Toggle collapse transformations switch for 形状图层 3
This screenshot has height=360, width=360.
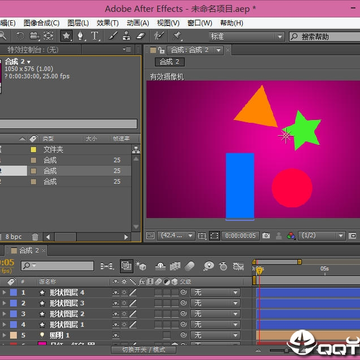pyautogui.click(x=124, y=303)
